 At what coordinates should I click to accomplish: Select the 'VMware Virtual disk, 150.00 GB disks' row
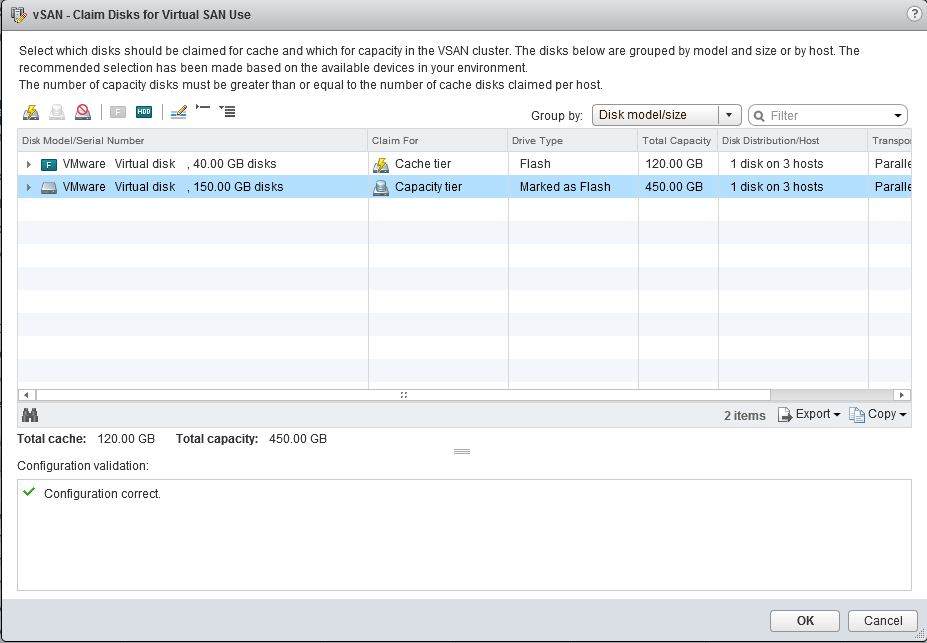(464, 187)
